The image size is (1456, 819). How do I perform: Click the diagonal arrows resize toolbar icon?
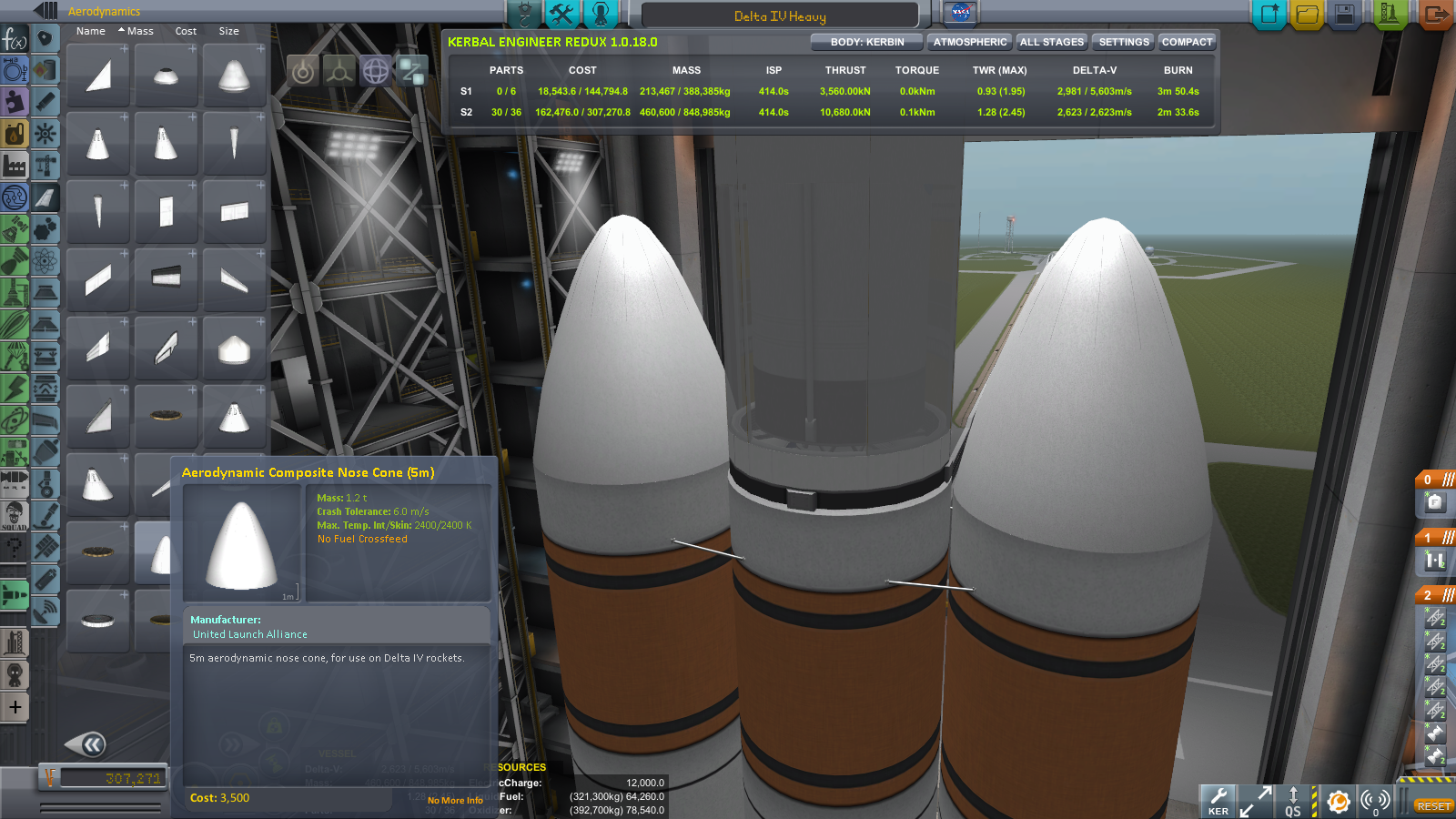click(x=1256, y=801)
